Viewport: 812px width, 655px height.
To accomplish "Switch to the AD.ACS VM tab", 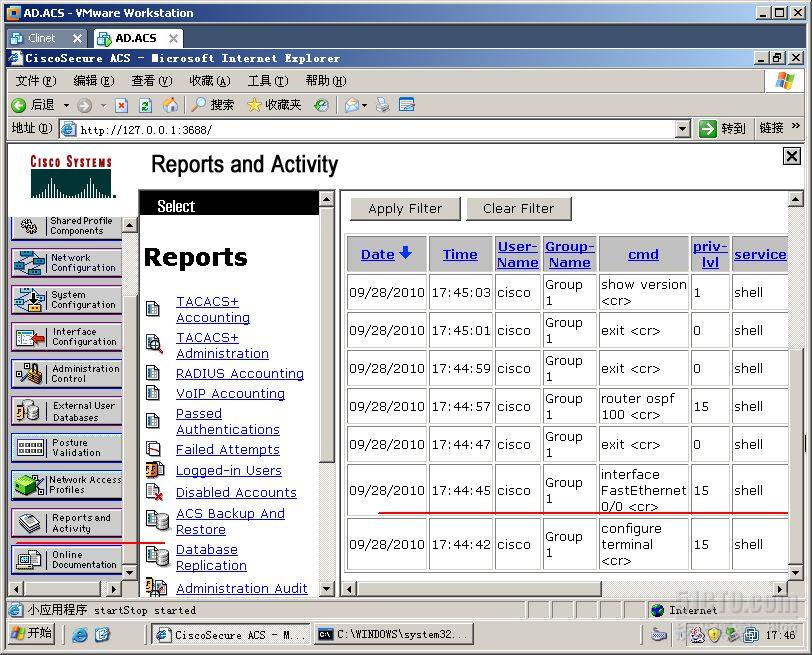I will pyautogui.click(x=136, y=38).
